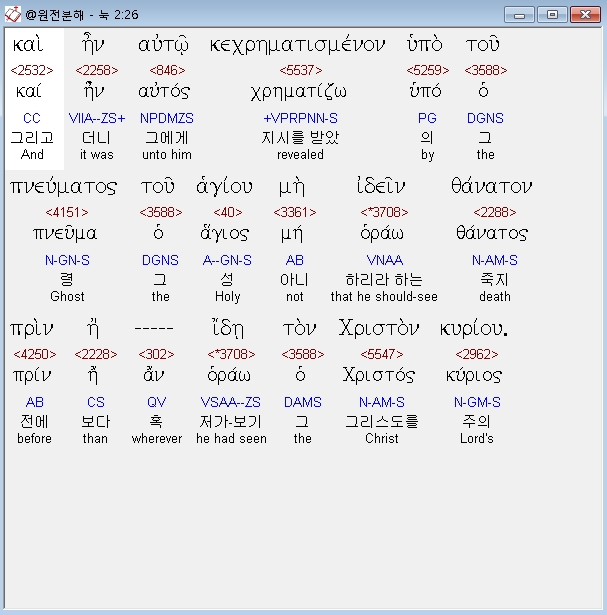
Task: Click the English gloss 'wherever'
Action: tap(157, 439)
